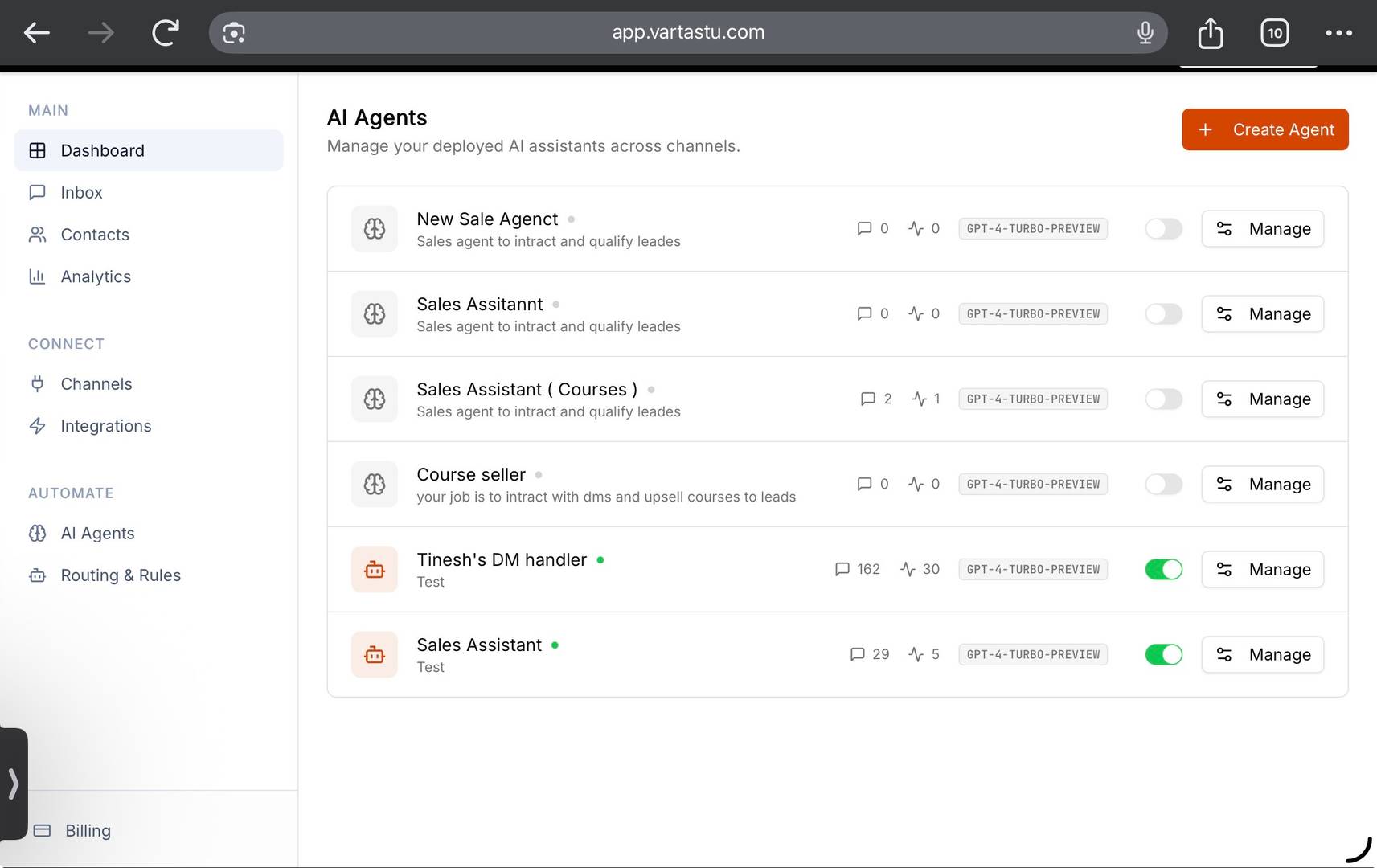Open the Analytics chart icon

pyautogui.click(x=38, y=276)
